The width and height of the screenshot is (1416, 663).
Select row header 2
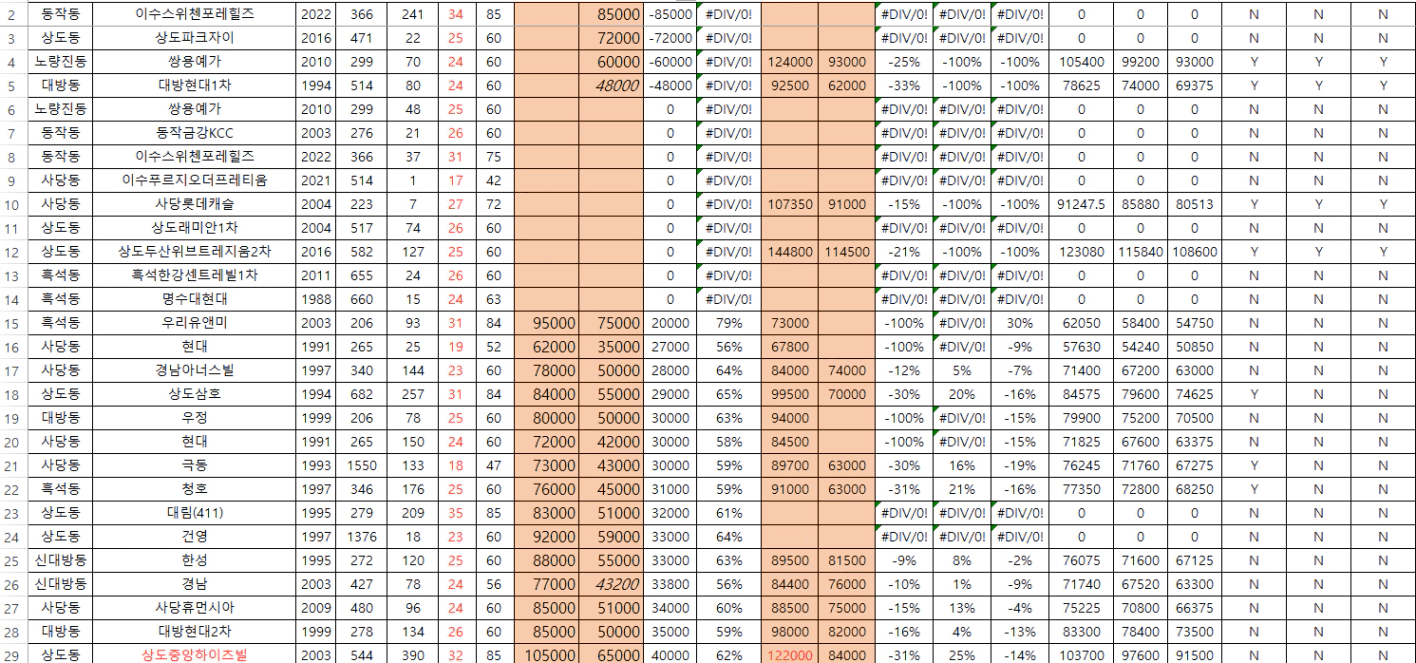10,17
